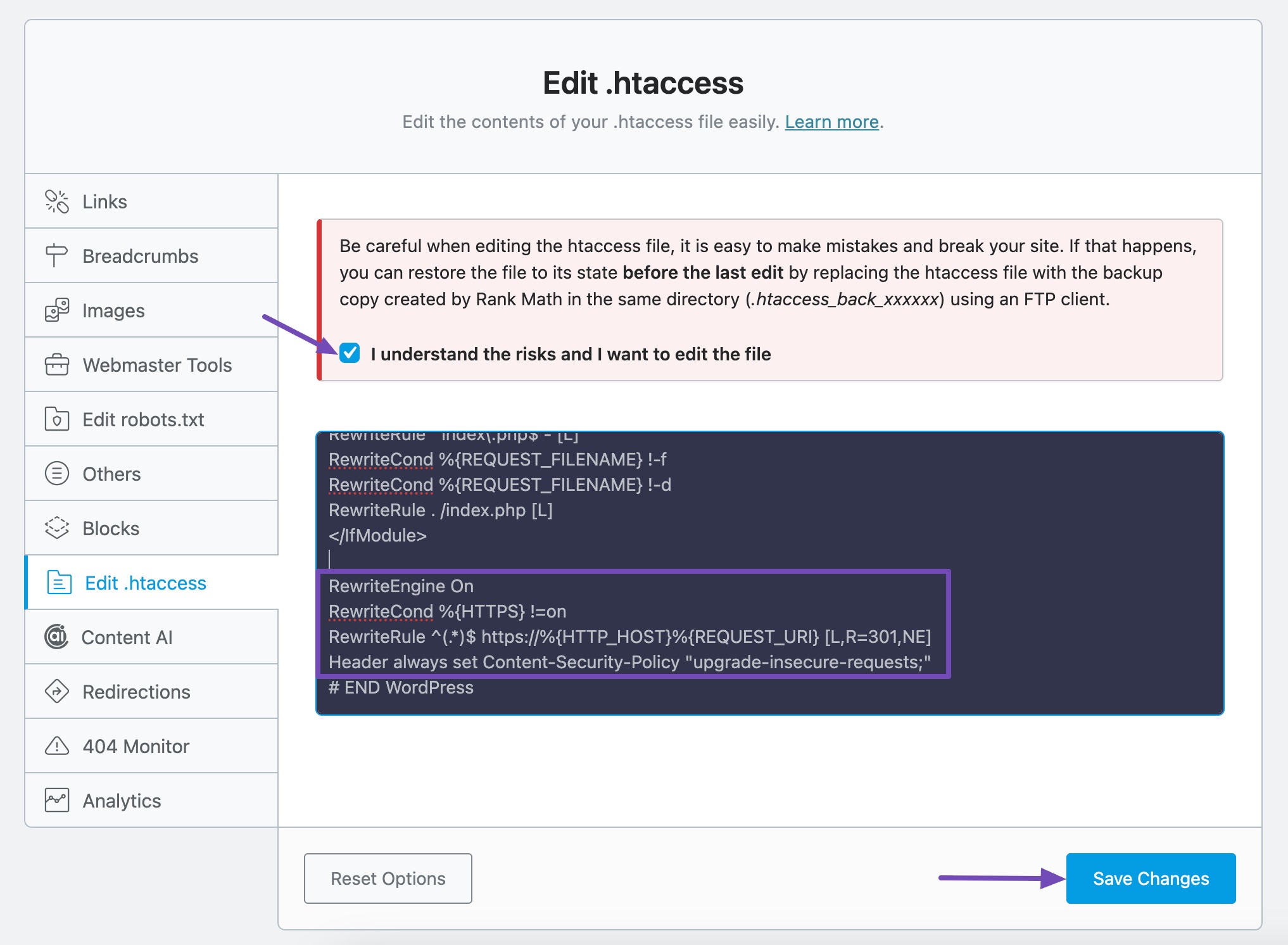
Task: Click the Redirections diamond arrow icon
Action: click(x=56, y=691)
